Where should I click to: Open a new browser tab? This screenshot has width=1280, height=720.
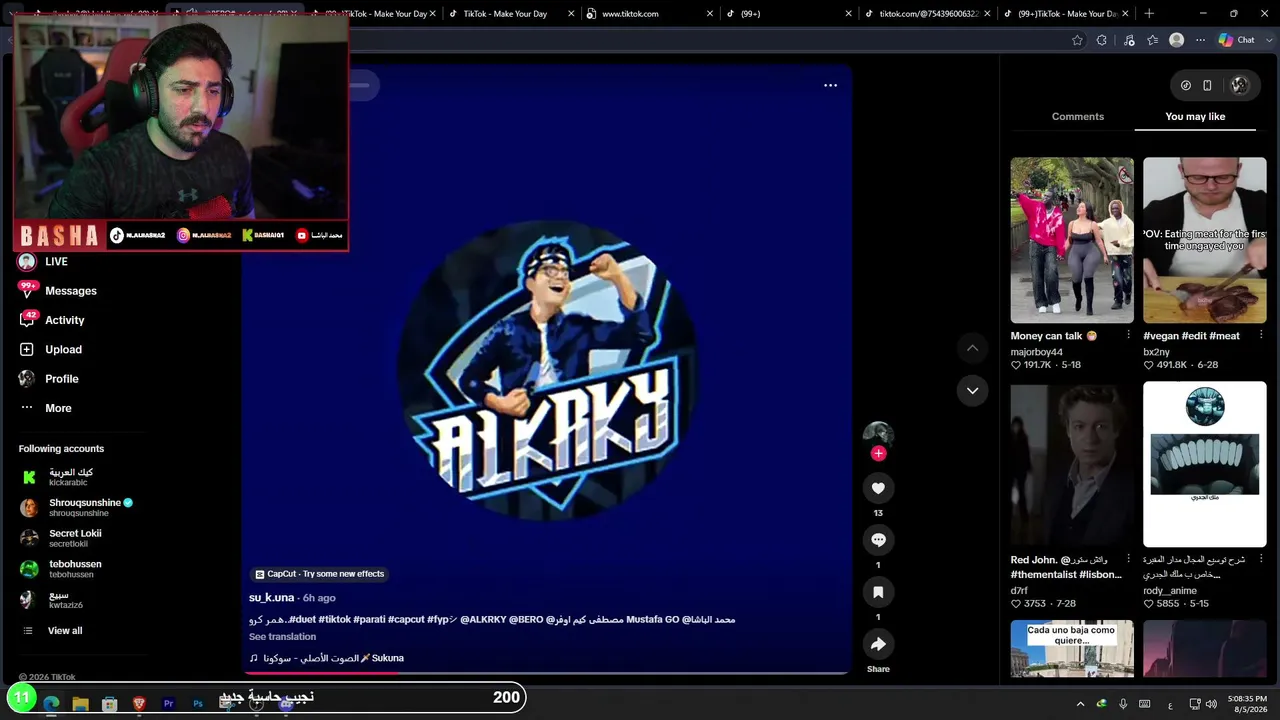point(1149,14)
